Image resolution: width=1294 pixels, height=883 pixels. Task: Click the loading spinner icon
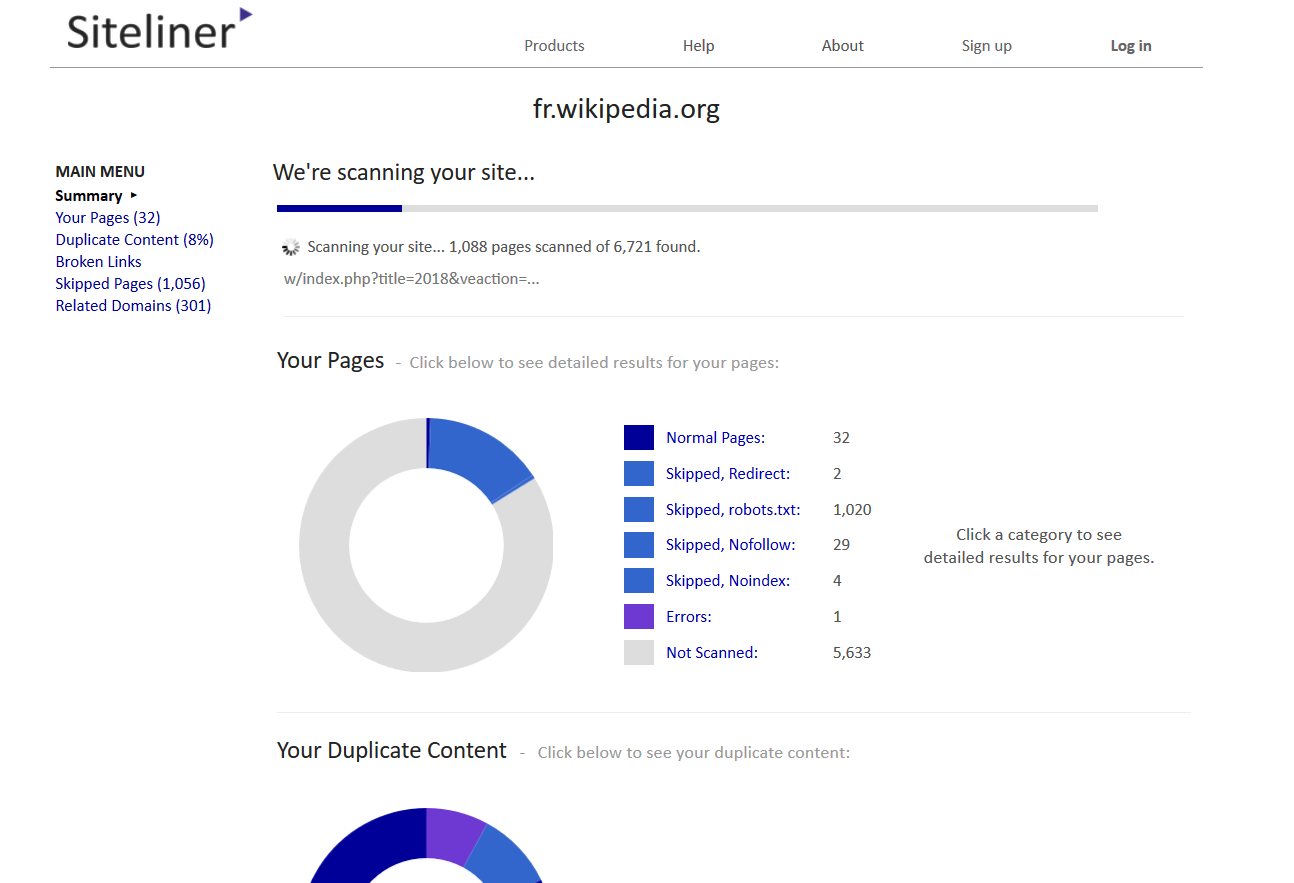[290, 246]
